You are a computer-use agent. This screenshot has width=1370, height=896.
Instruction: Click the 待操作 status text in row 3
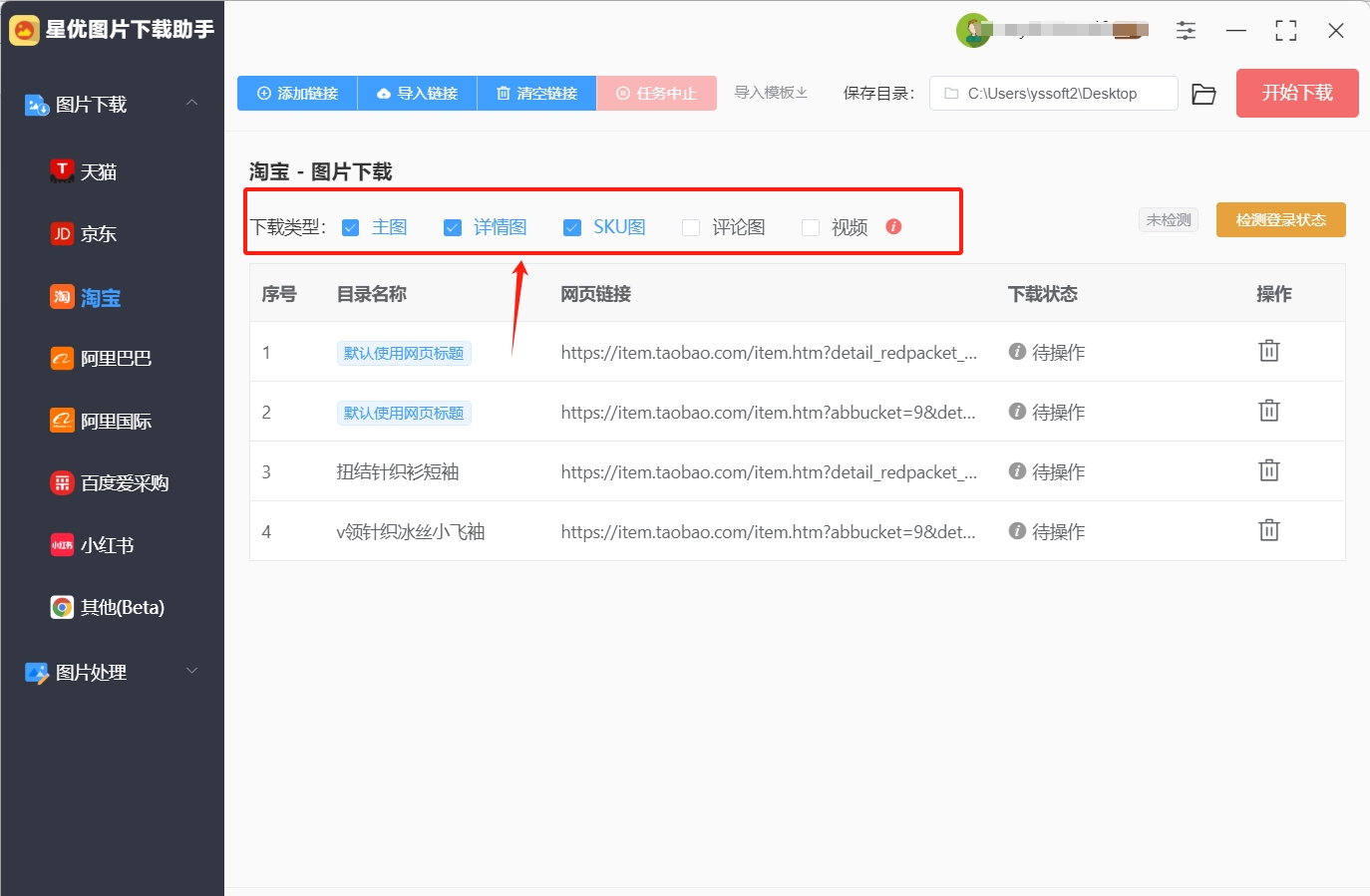pos(1059,471)
